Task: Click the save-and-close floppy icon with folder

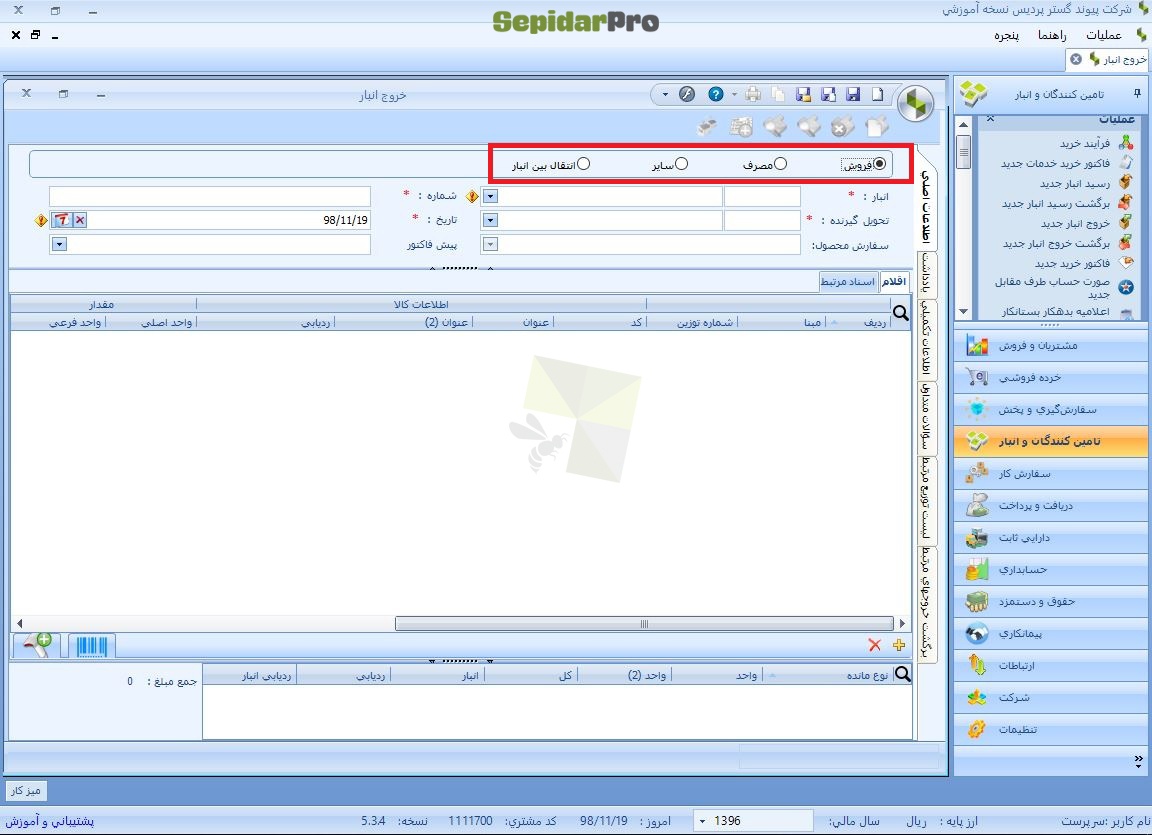Action: 803,94
